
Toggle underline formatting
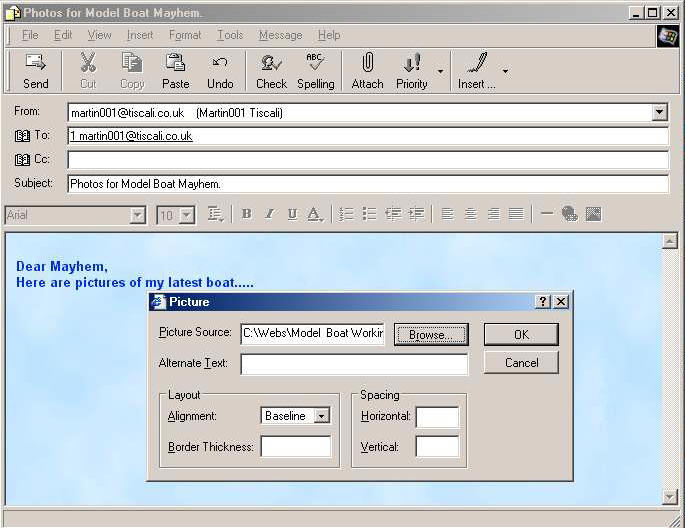pos(292,214)
